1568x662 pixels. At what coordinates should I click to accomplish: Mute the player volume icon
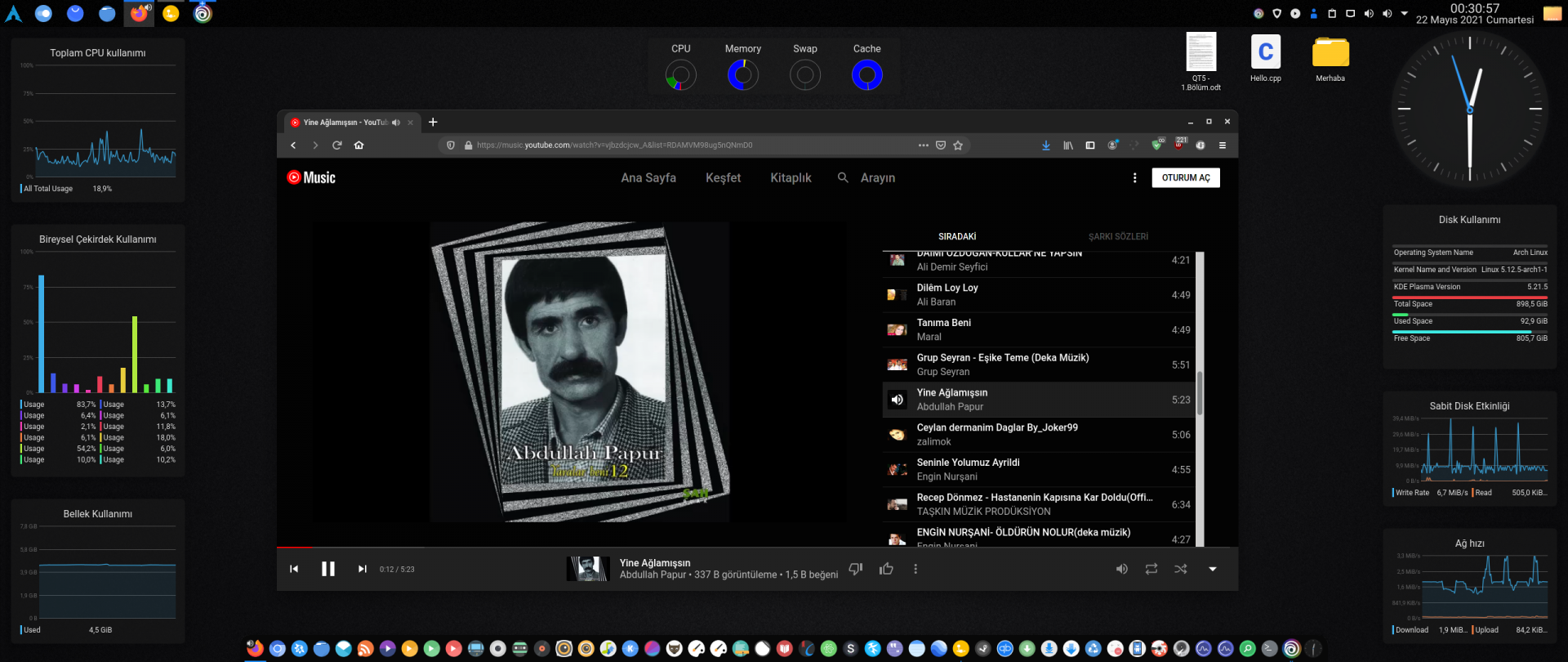1121,569
